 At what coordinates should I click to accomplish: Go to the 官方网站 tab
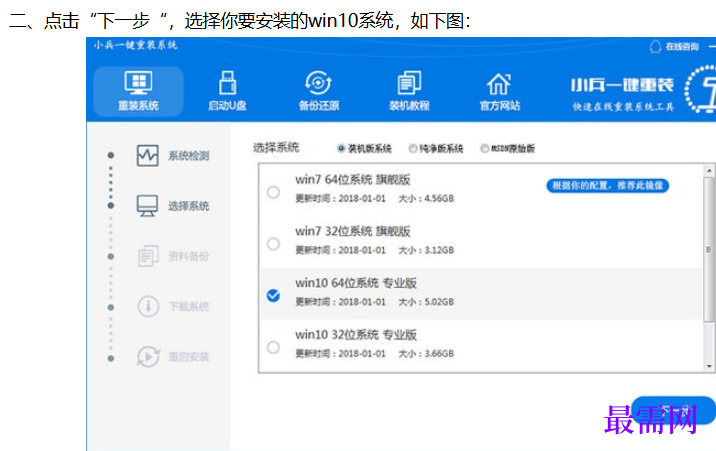(500, 91)
